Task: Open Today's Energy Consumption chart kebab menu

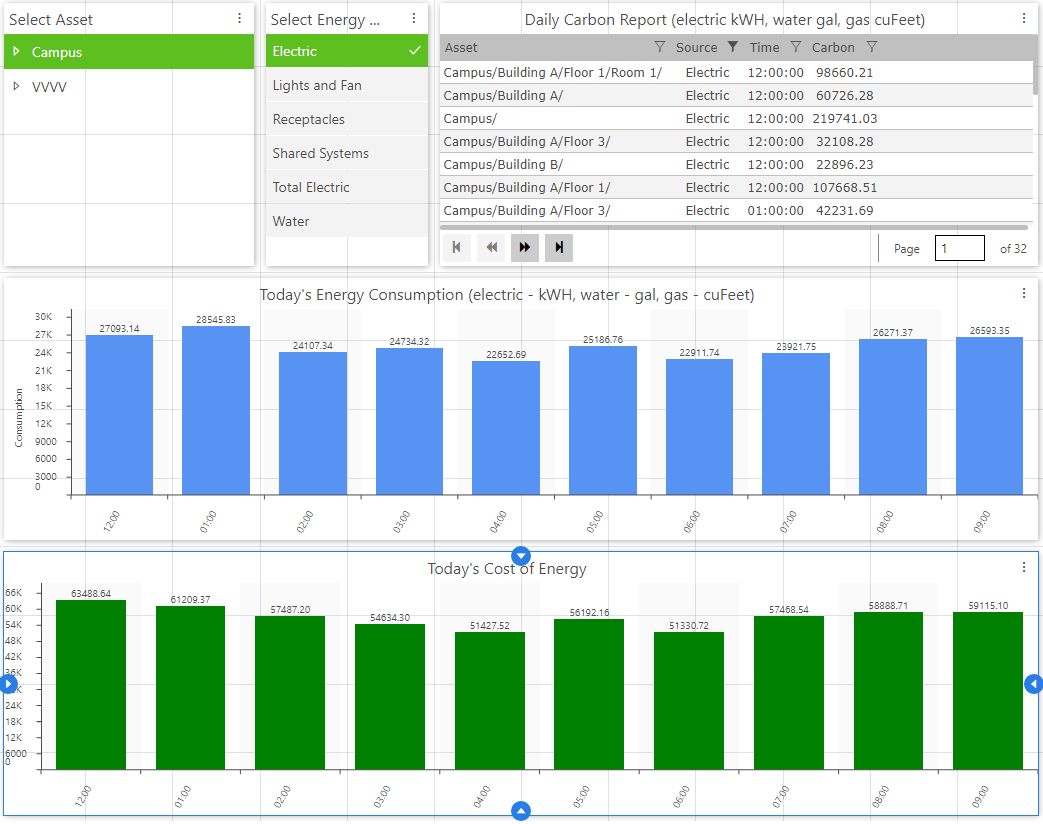Action: pos(1024,293)
